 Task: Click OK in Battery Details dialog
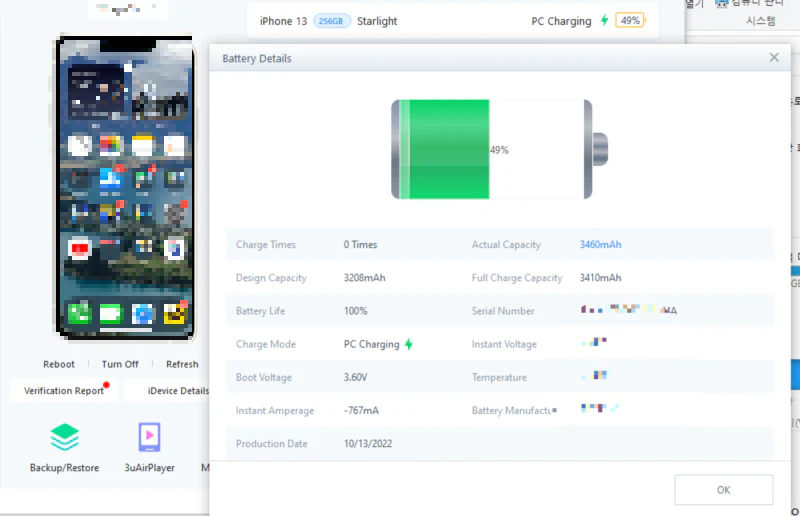click(723, 490)
